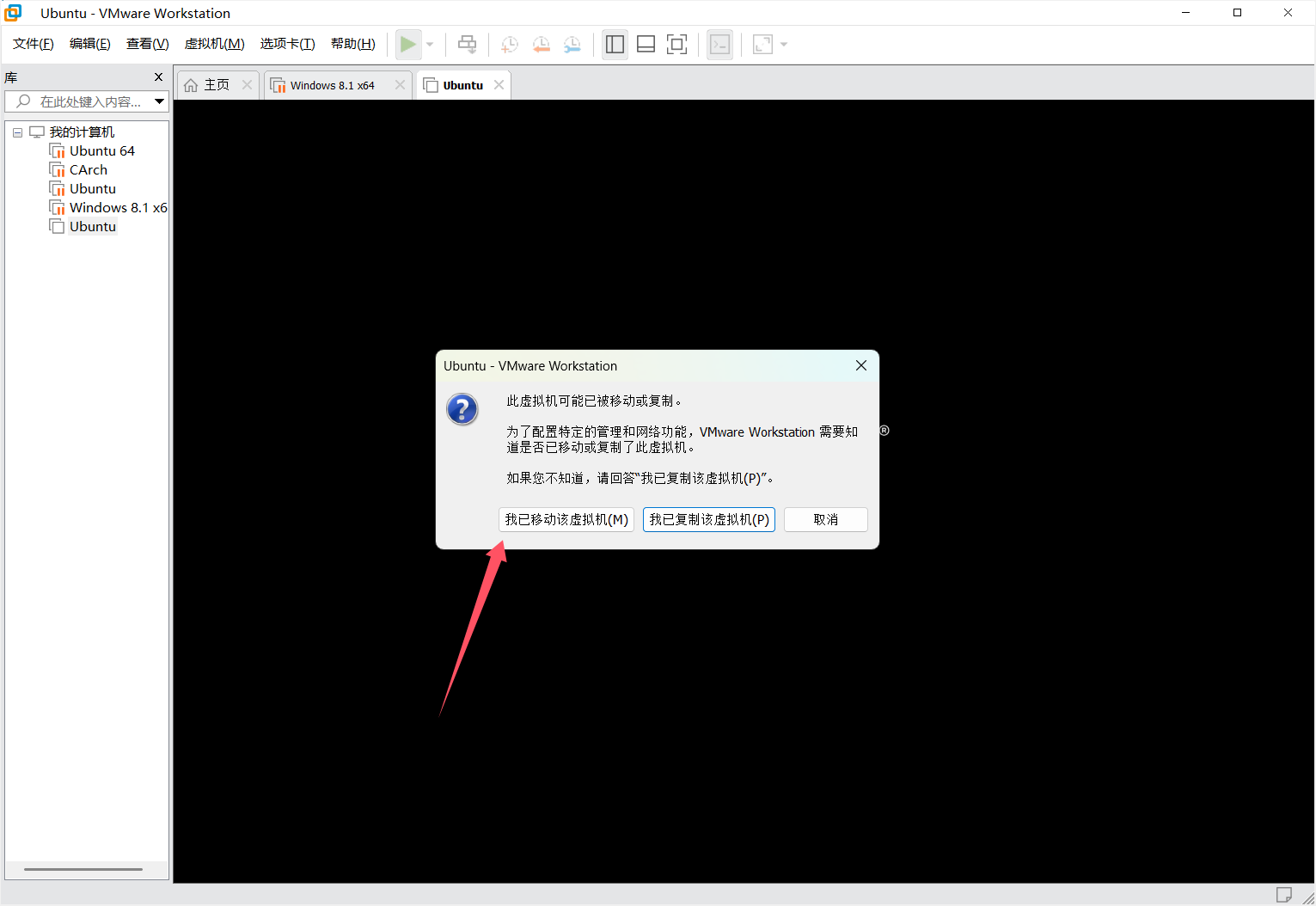This screenshot has height=906, width=1316.
Task: Click the green power on play icon
Action: pyautogui.click(x=408, y=44)
